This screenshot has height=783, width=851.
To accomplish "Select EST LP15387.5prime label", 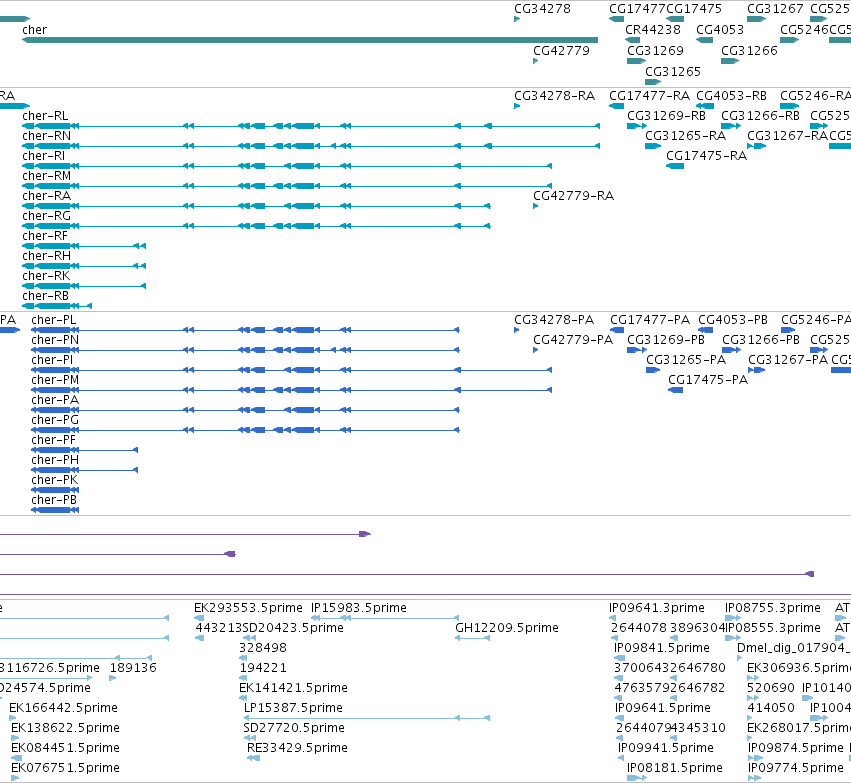I will tap(293, 708).
